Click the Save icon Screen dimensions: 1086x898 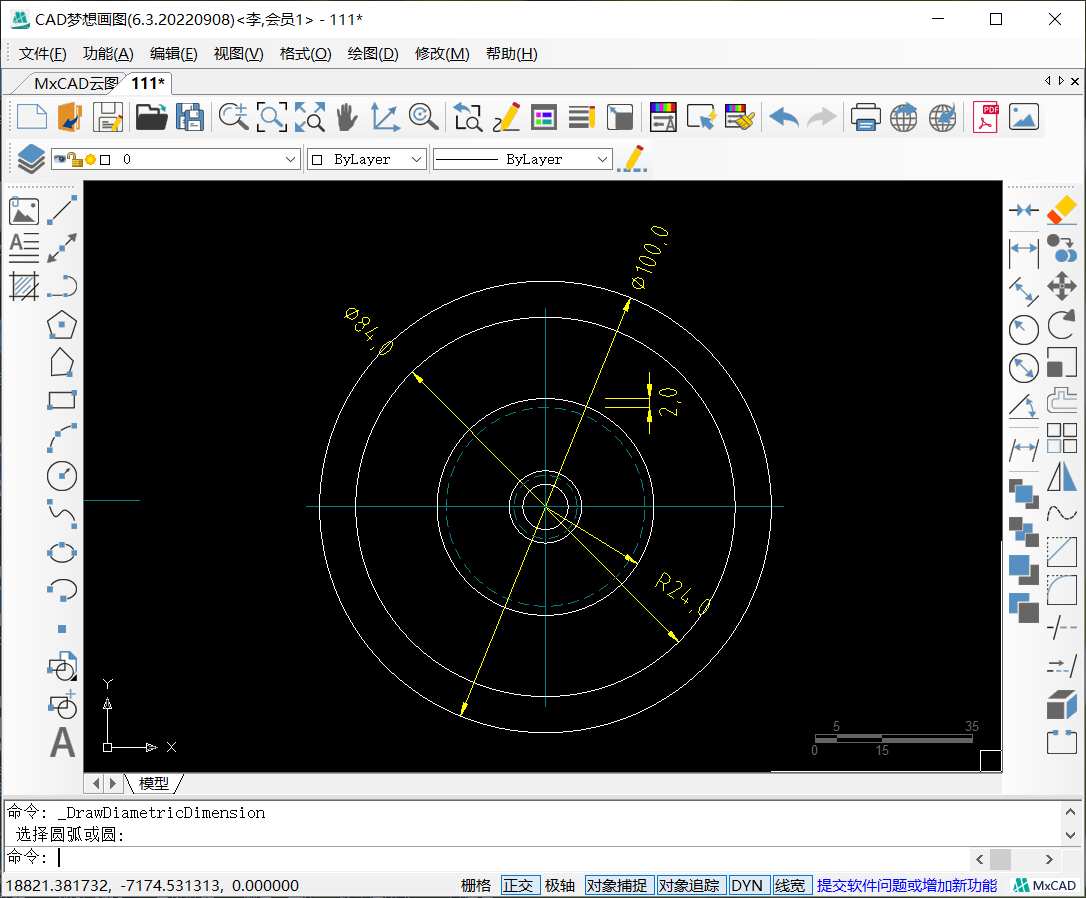[107, 117]
